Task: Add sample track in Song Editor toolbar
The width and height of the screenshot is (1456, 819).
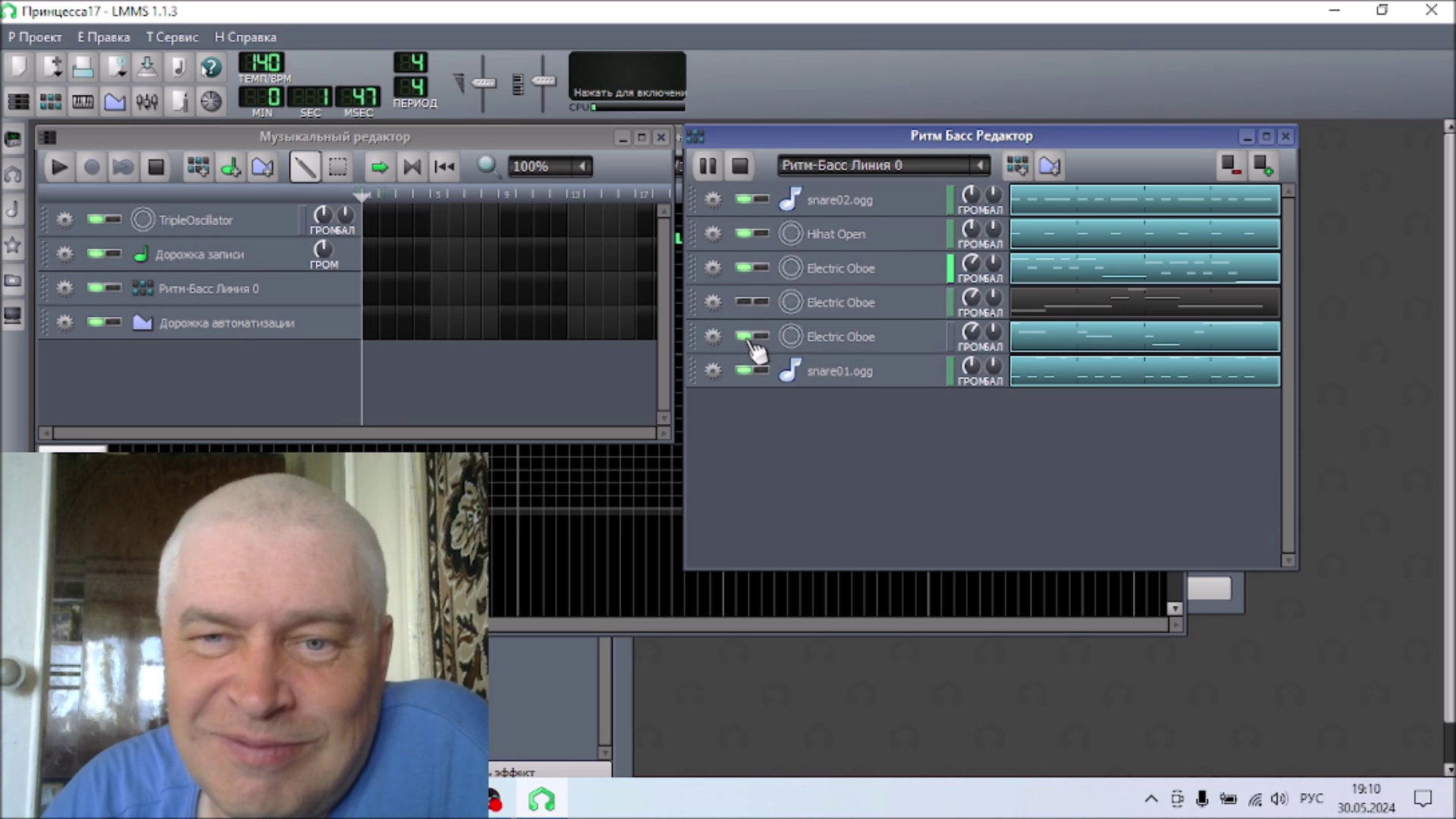Action: point(231,167)
